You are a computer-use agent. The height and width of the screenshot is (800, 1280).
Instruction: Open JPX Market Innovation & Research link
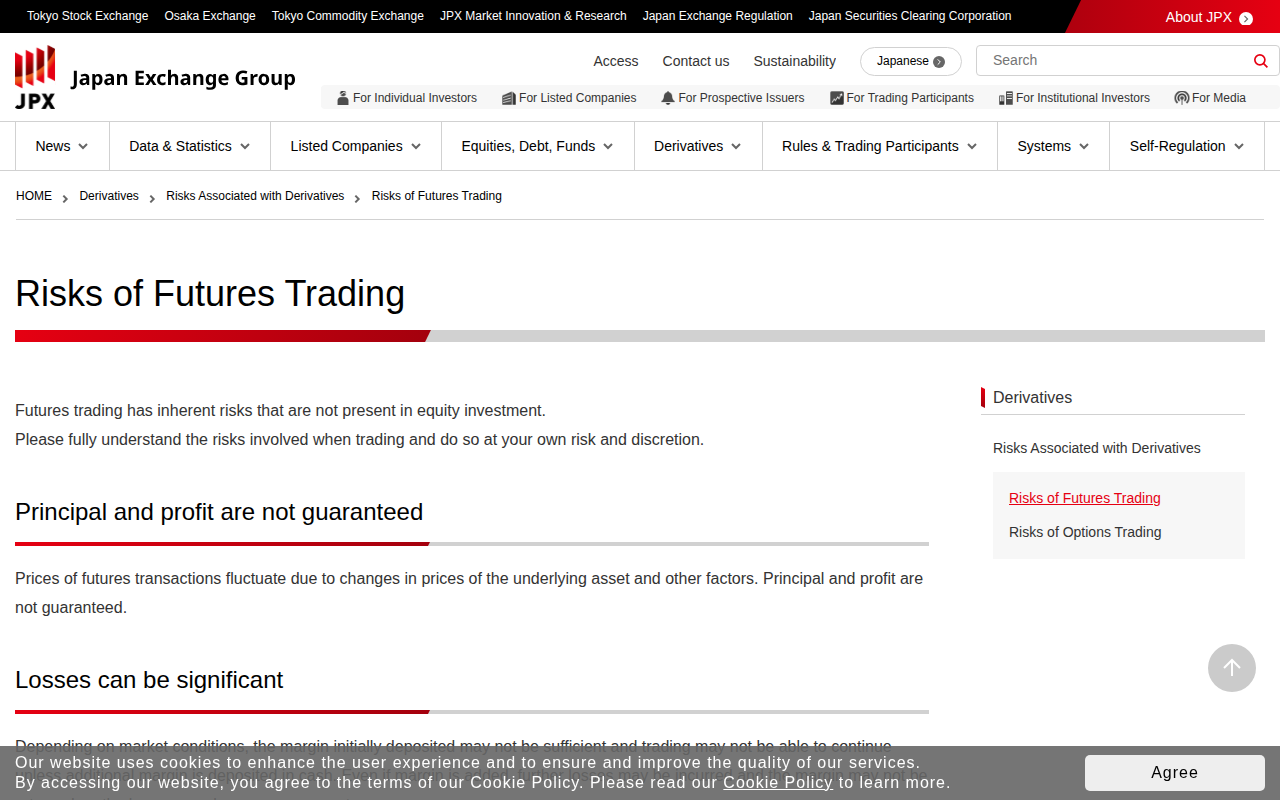[534, 16]
